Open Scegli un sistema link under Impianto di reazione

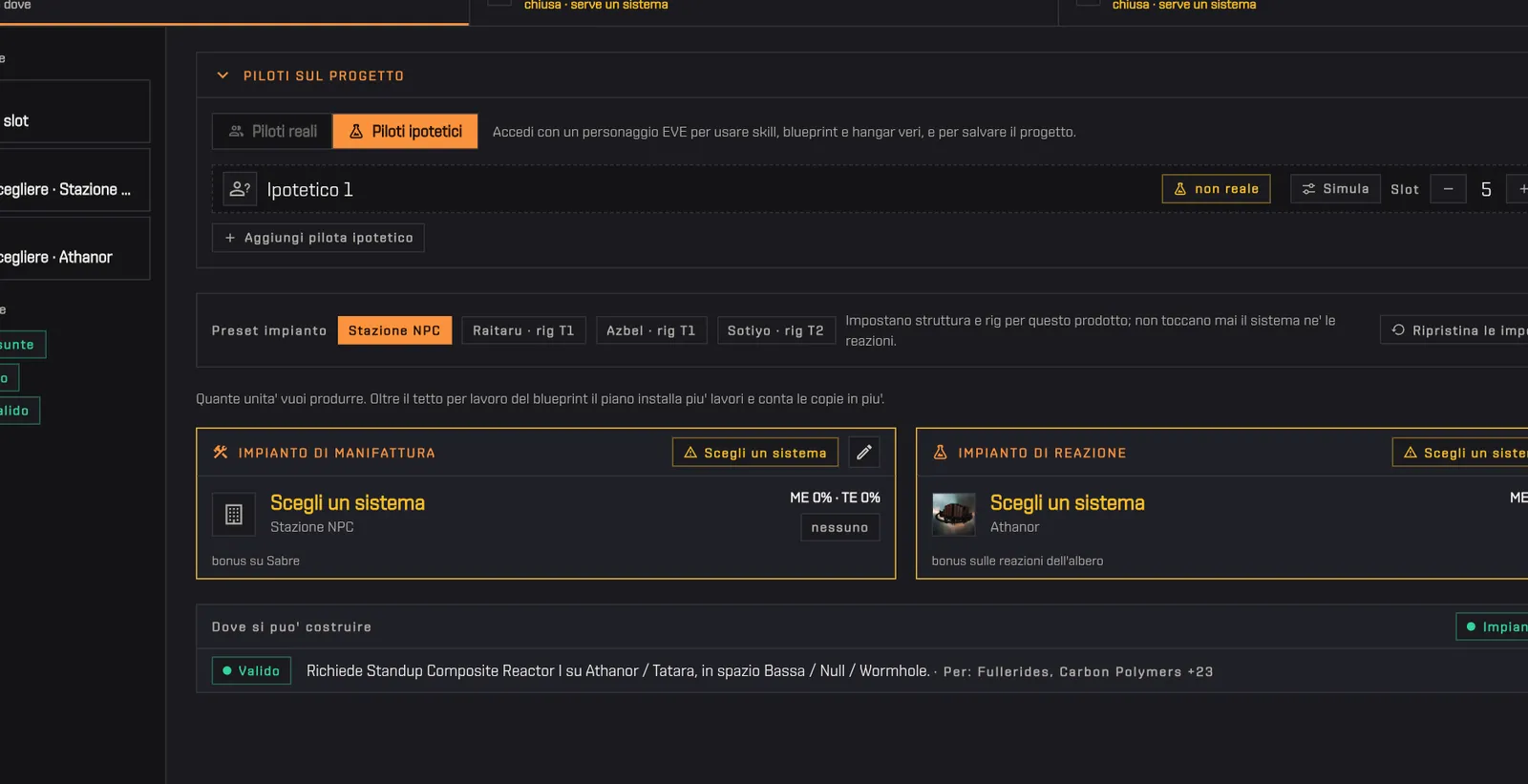[x=1068, y=503]
